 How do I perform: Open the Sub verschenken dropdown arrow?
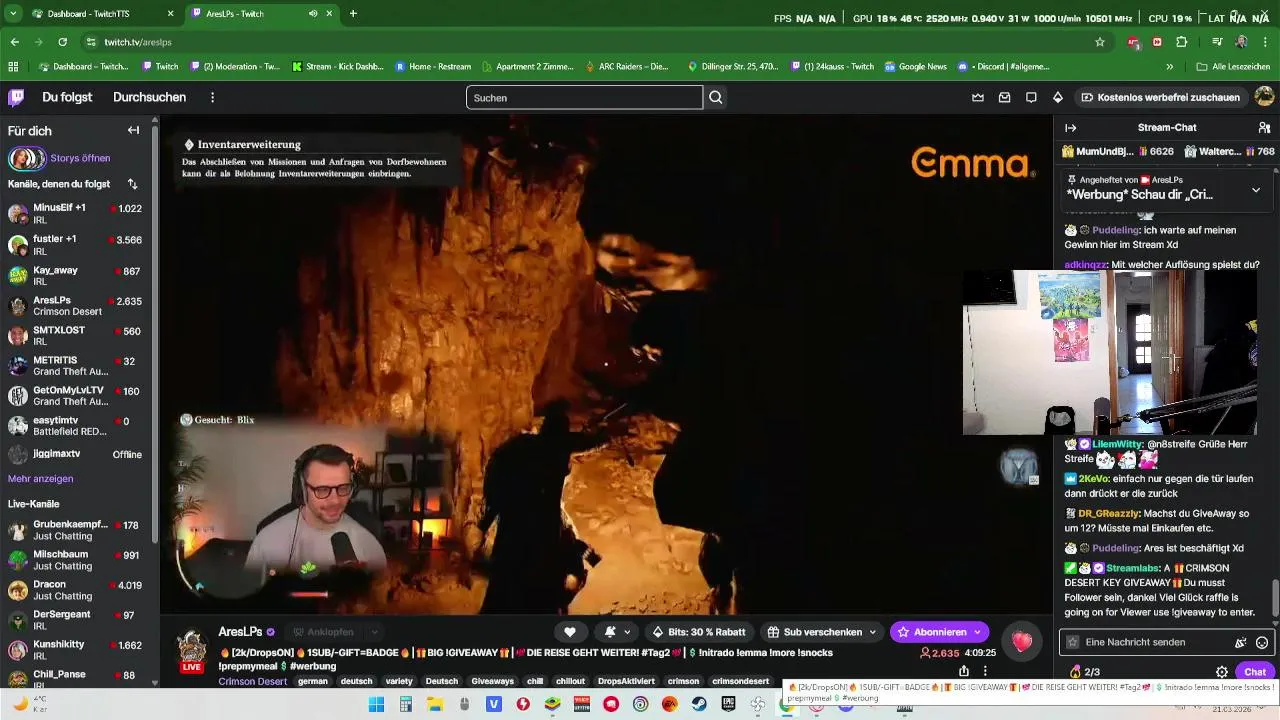pos(872,632)
